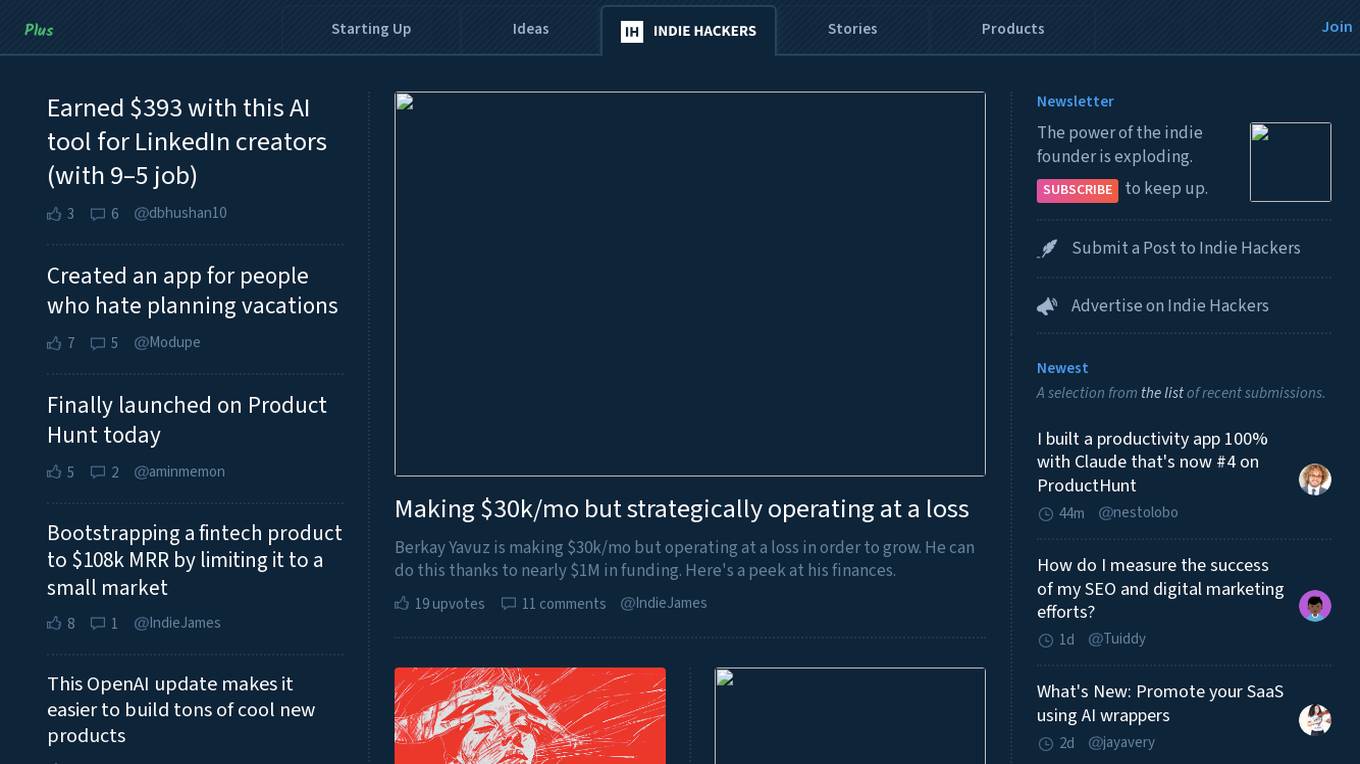This screenshot has height=764, width=1360.
Task: Visit @IndieJames profile under fintech post
Action: pos(177,622)
